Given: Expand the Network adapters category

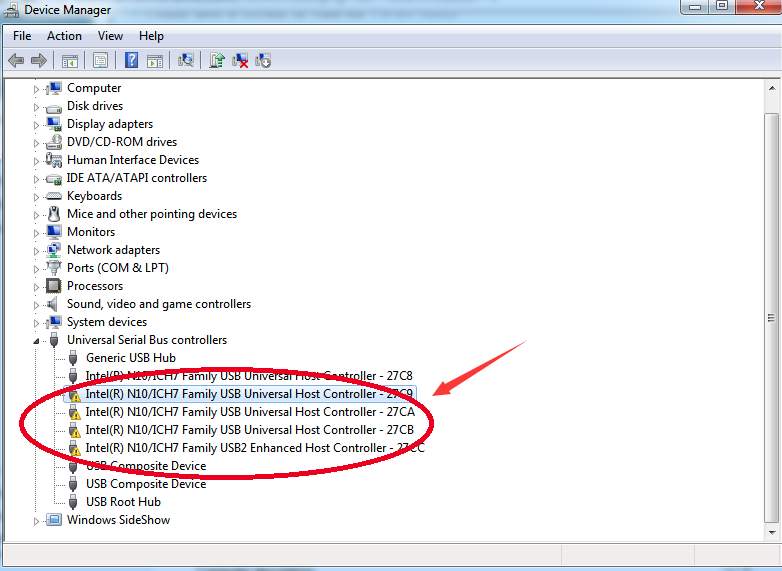Looking at the screenshot, I should [x=38, y=250].
